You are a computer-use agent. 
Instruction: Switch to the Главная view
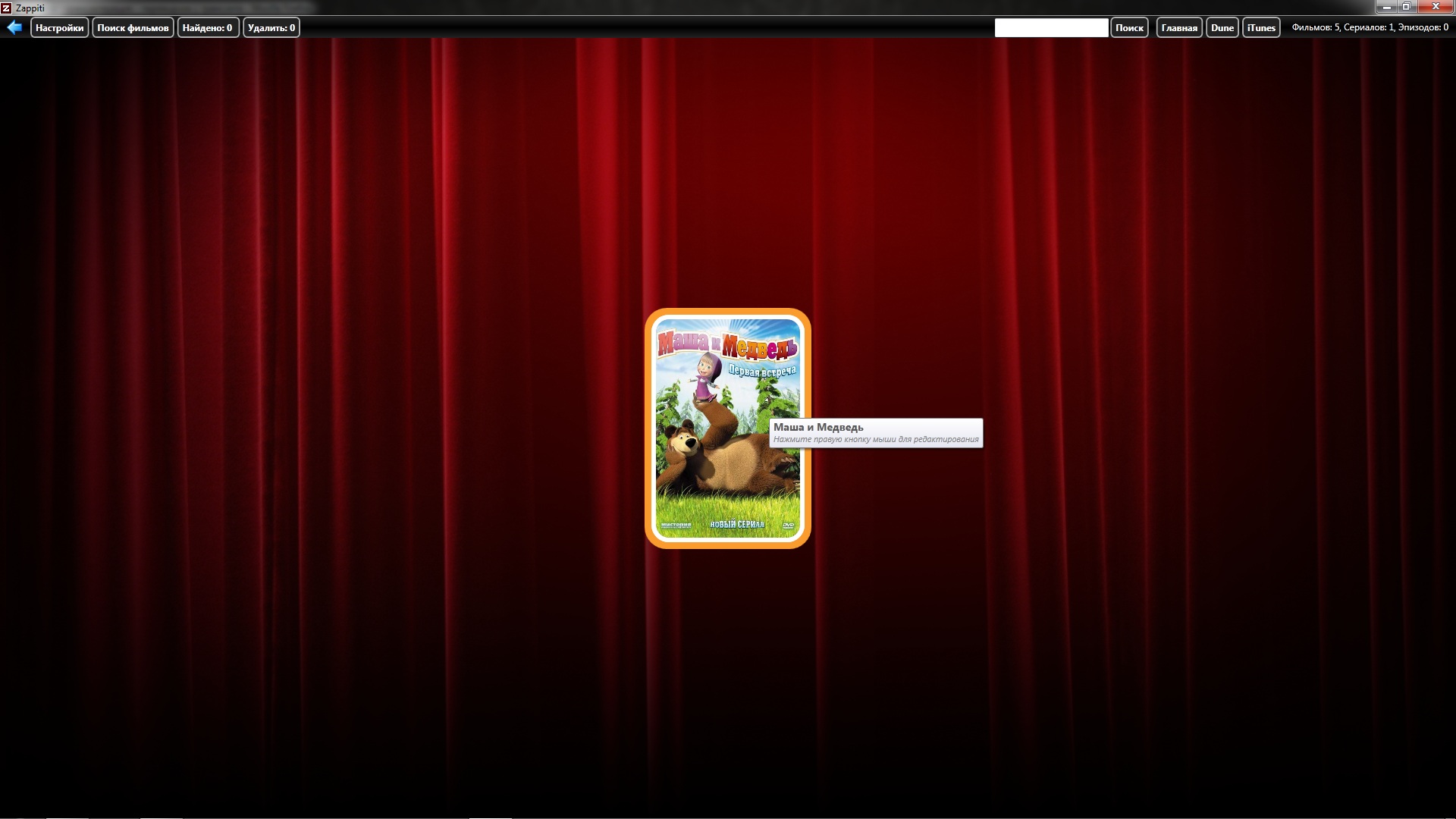[x=1178, y=28]
